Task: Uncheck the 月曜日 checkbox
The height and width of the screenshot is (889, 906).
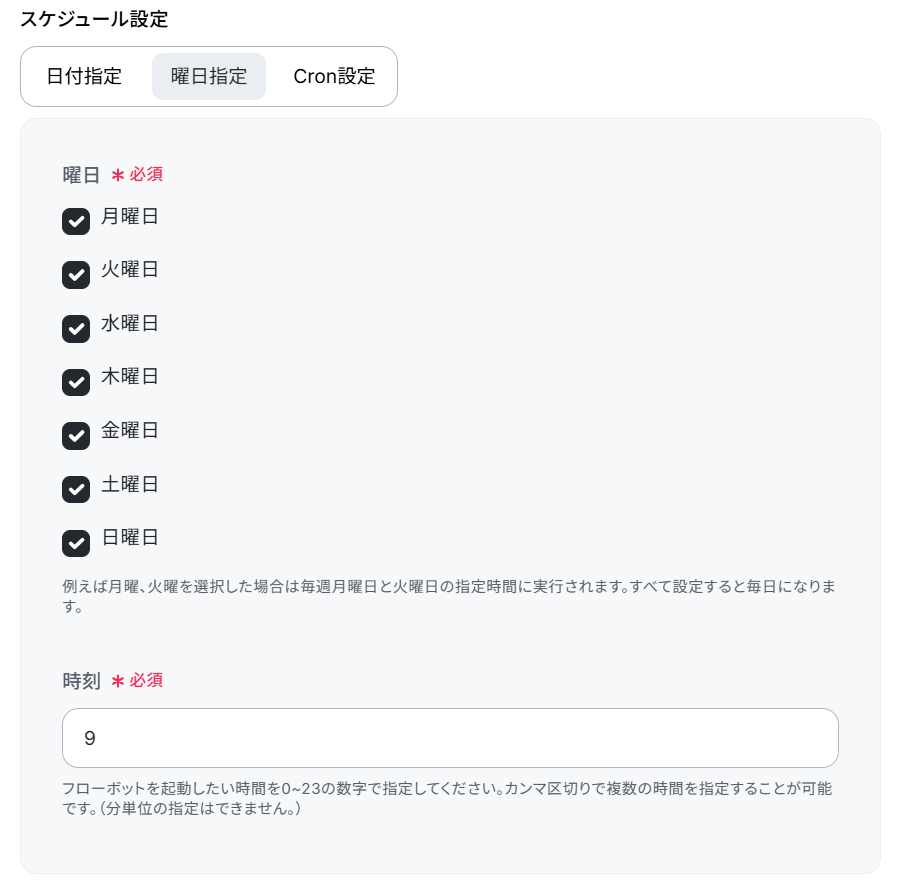Action: tap(76, 221)
